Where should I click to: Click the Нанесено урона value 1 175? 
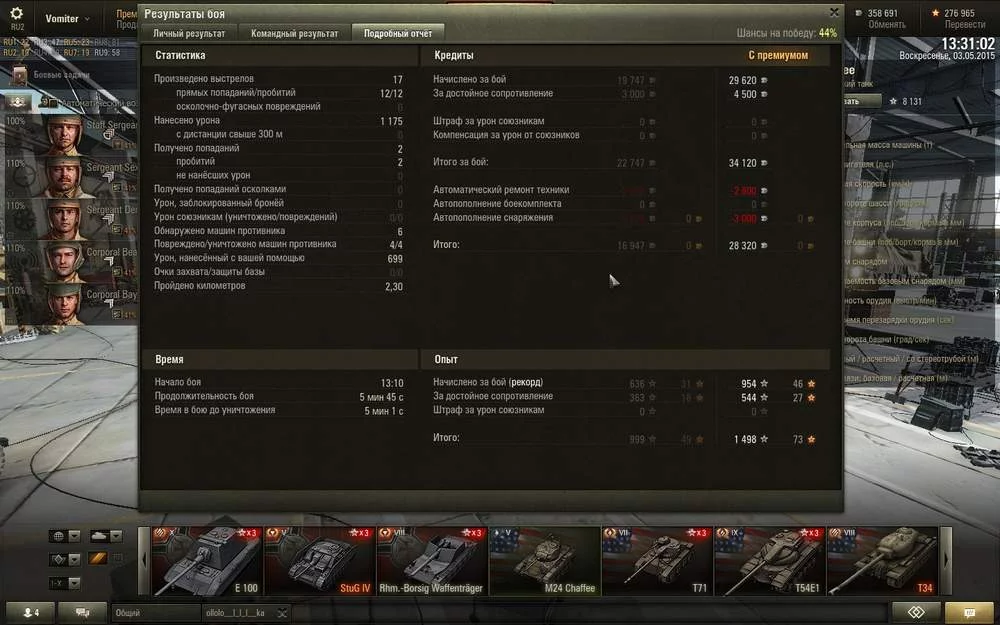click(391, 121)
